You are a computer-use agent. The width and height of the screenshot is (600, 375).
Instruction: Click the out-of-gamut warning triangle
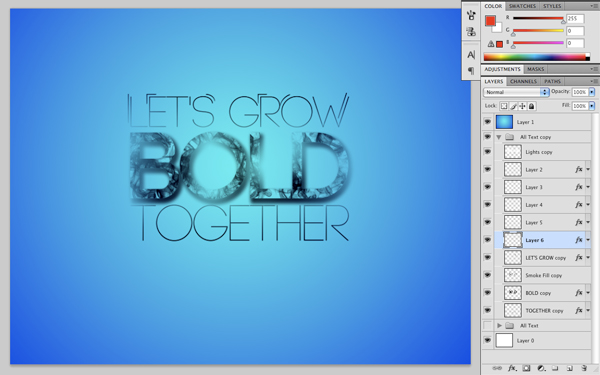(x=491, y=44)
